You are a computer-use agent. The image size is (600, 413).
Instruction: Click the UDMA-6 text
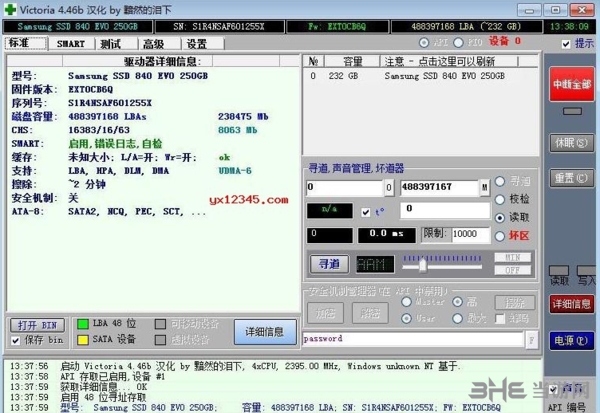pos(235,171)
